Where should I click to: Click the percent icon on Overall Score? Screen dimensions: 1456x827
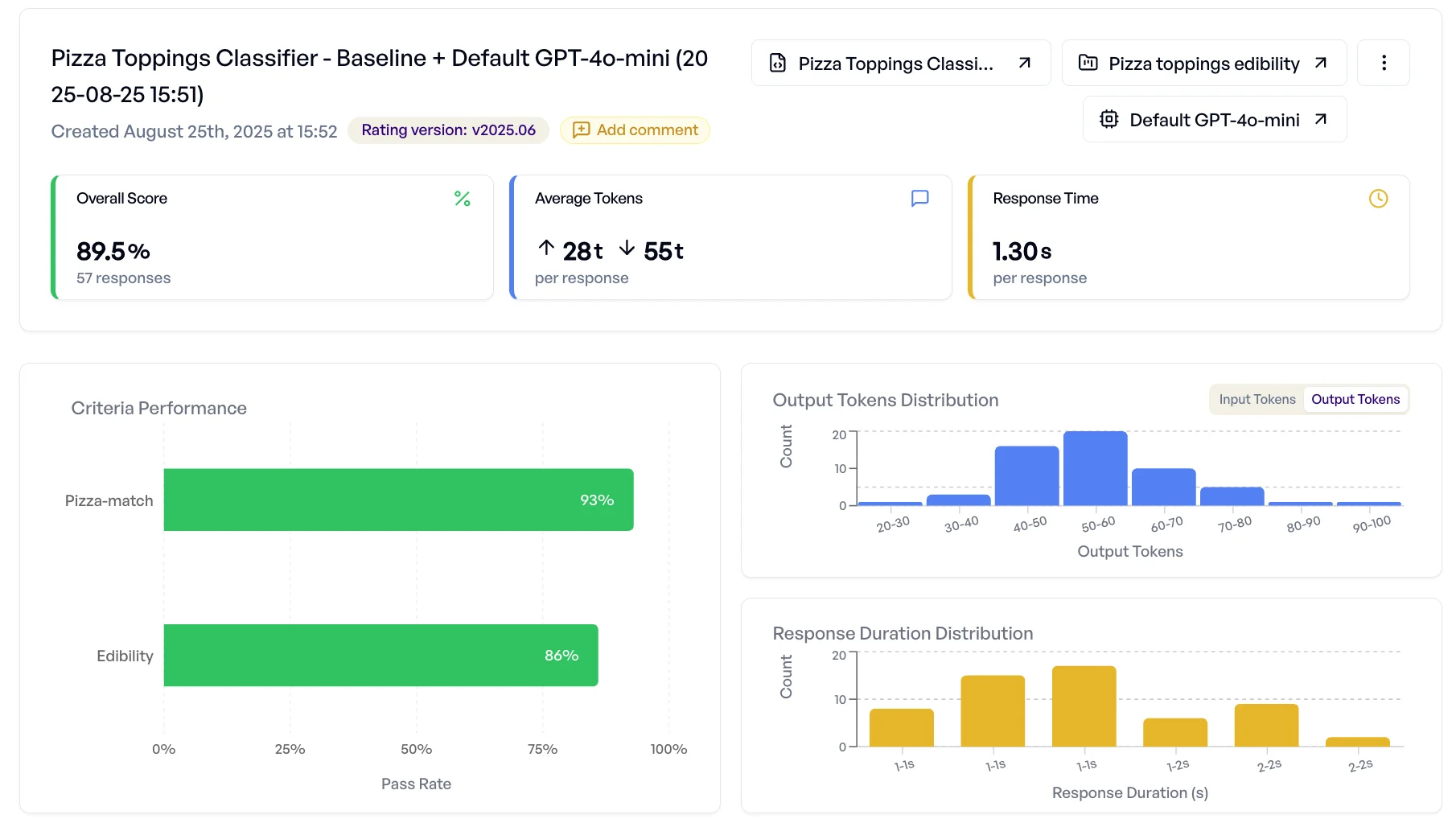click(x=462, y=199)
